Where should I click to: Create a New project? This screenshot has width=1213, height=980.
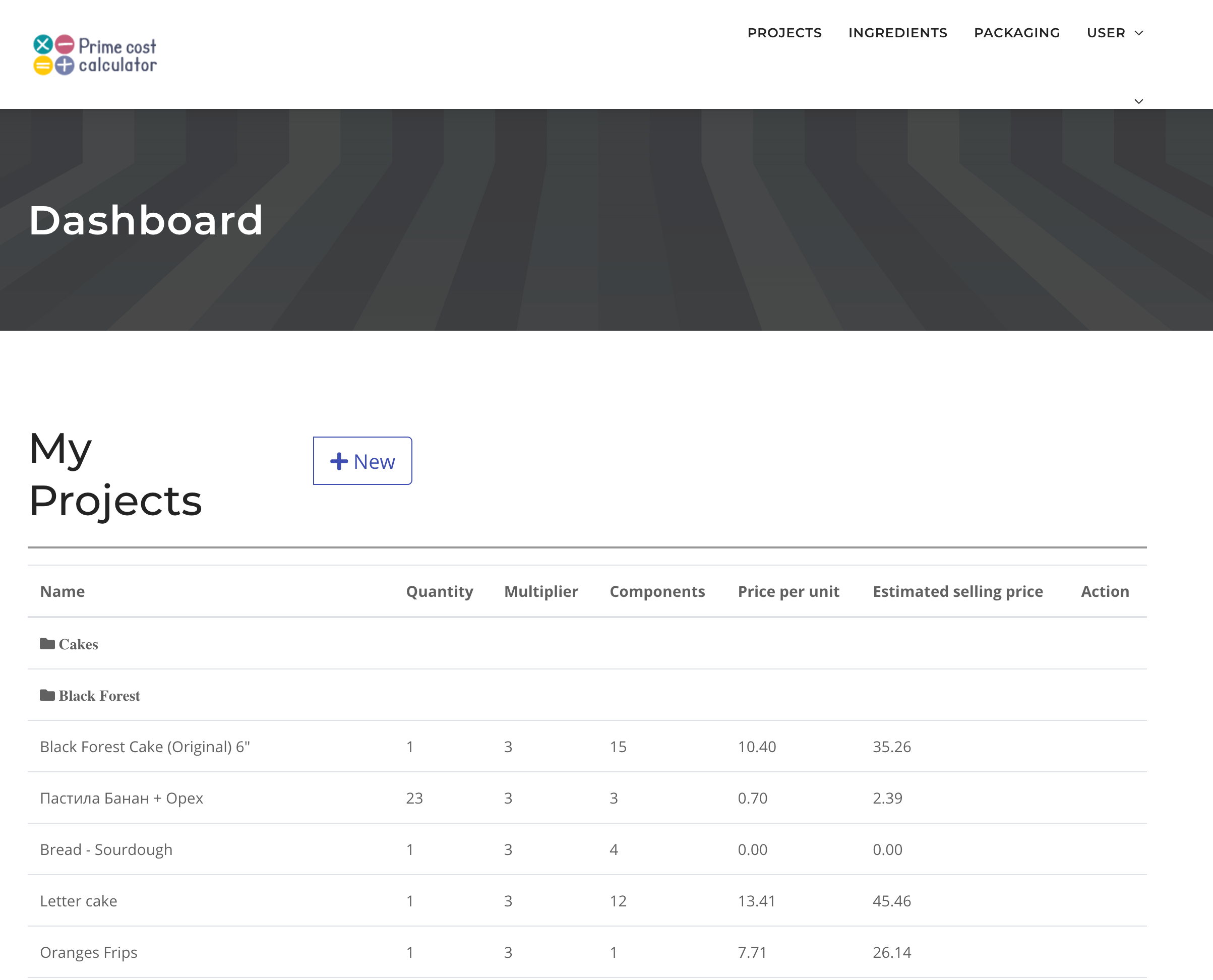[x=362, y=461]
